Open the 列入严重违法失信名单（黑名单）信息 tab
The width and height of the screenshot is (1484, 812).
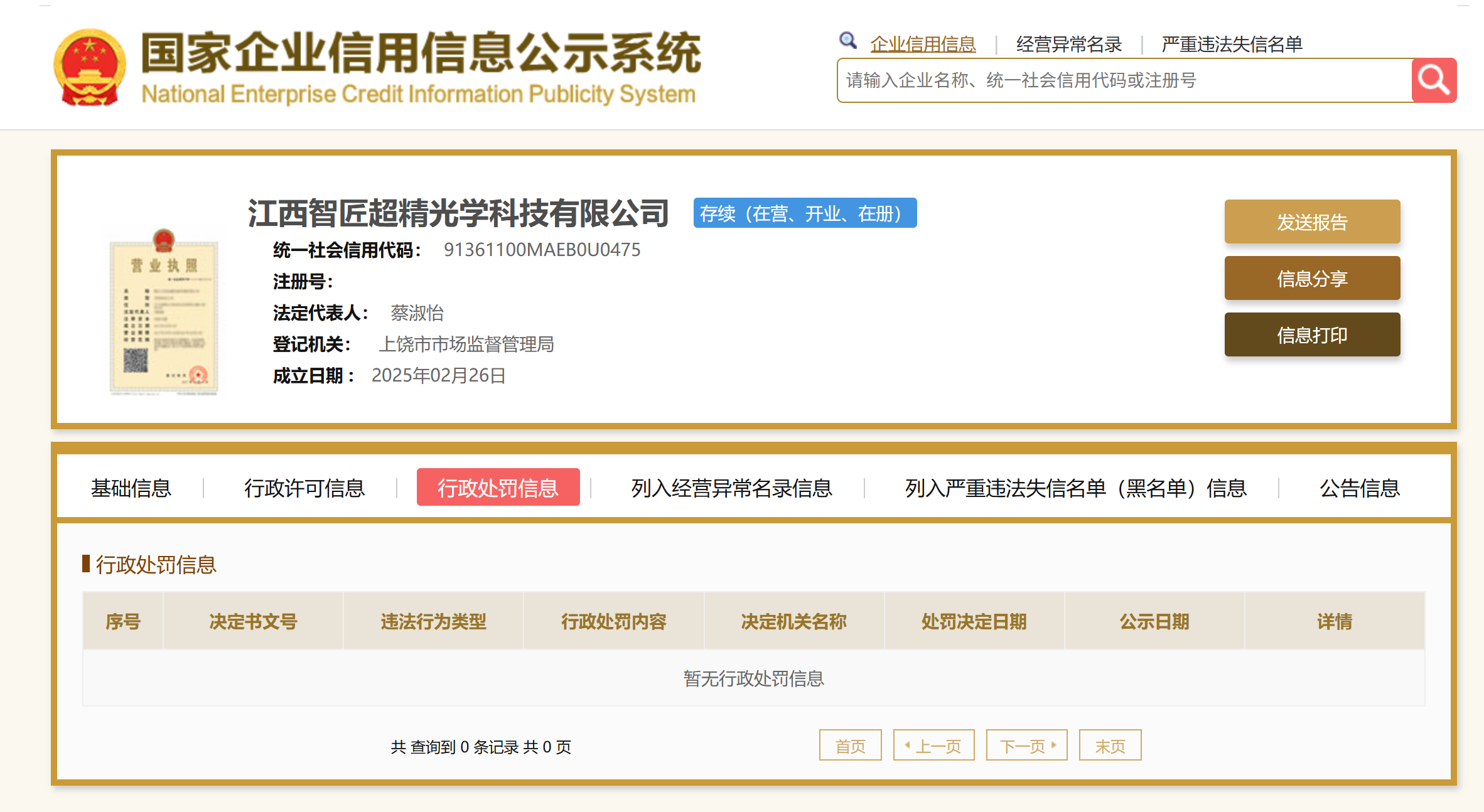coord(1075,488)
